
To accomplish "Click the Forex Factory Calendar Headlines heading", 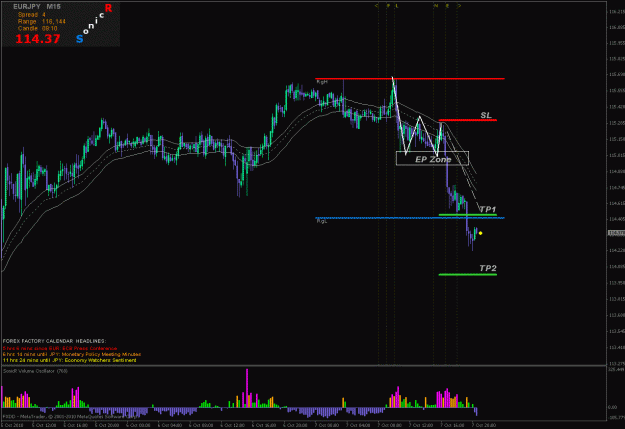I will (54, 341).
